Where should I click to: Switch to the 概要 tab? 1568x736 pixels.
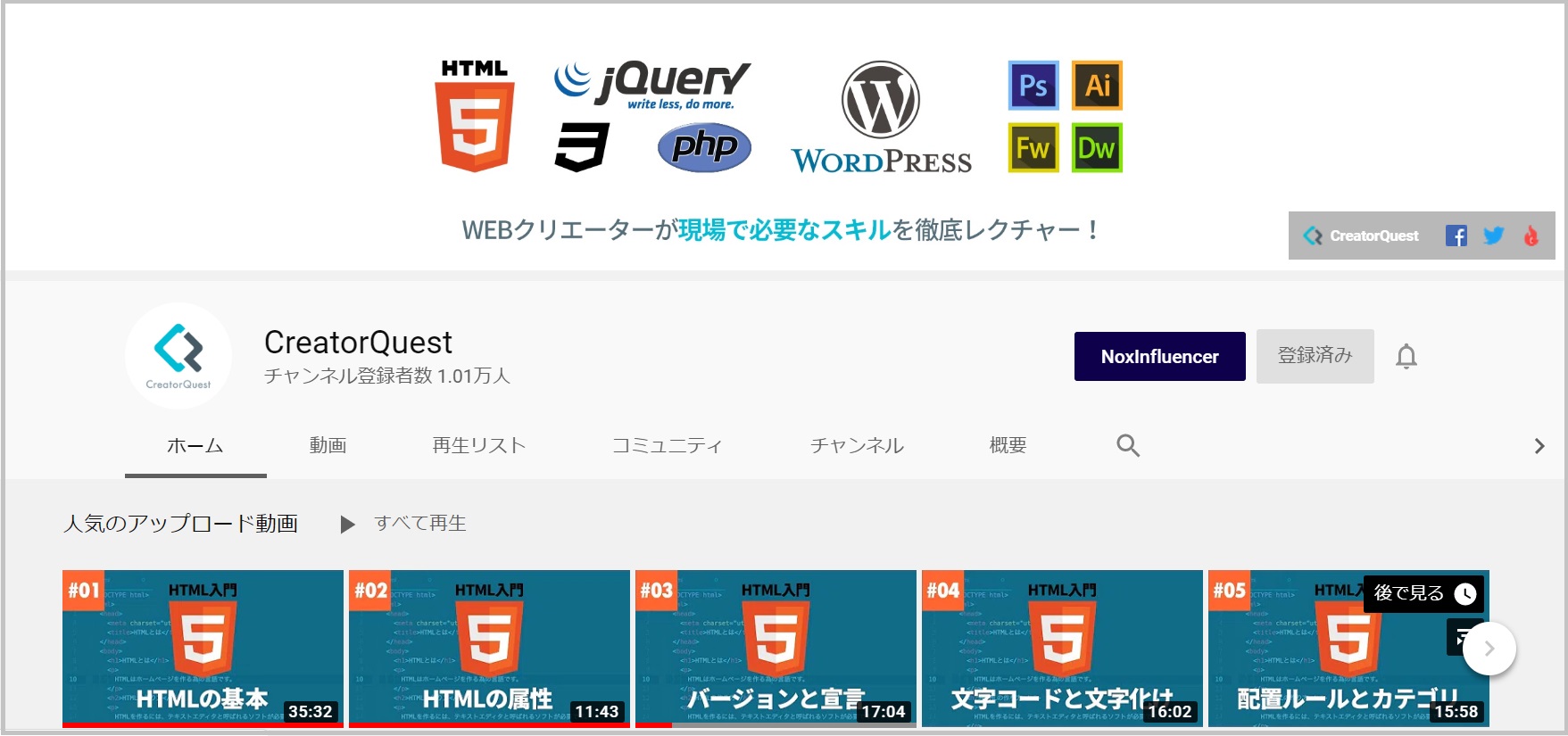point(1008,445)
